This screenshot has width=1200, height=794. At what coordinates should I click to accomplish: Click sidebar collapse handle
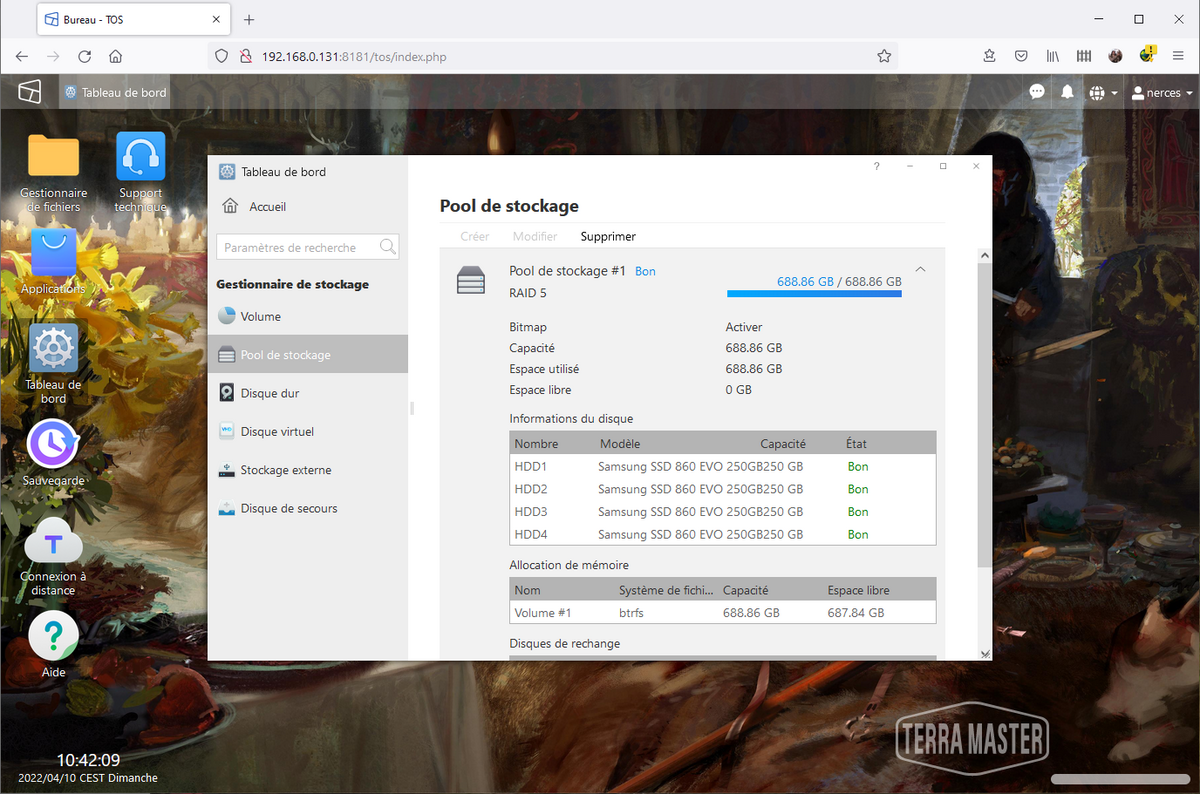pyautogui.click(x=411, y=408)
